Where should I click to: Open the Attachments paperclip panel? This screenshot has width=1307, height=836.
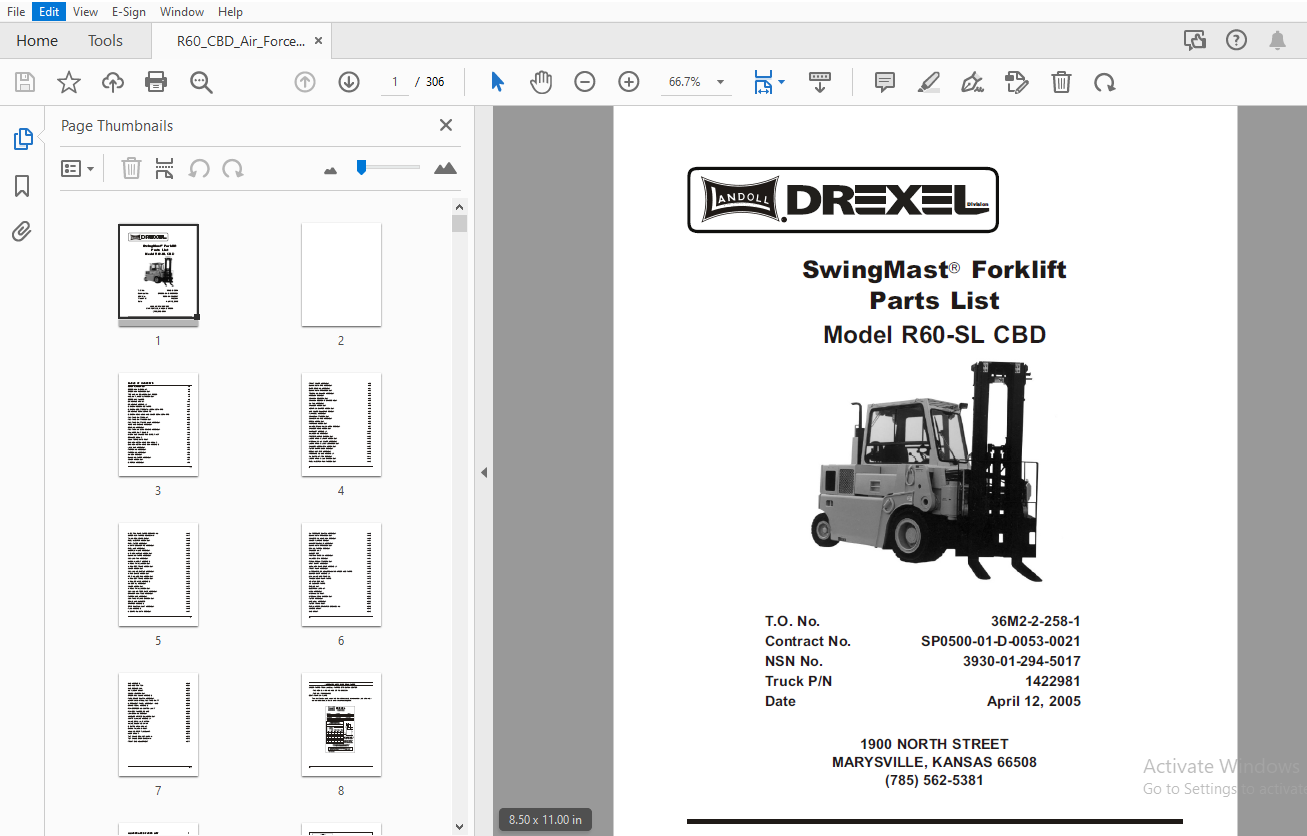click(x=22, y=232)
